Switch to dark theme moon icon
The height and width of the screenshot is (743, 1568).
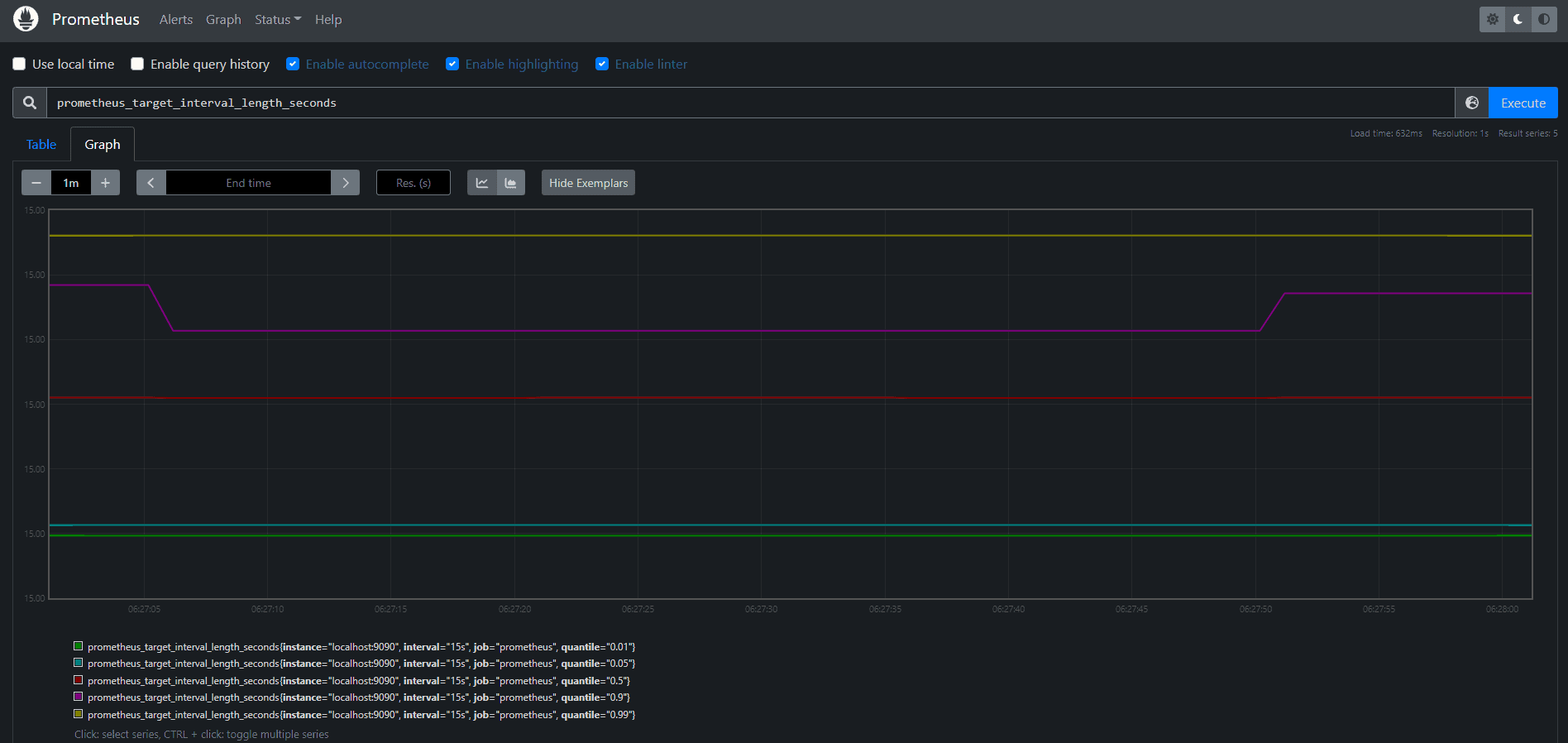tap(1518, 19)
